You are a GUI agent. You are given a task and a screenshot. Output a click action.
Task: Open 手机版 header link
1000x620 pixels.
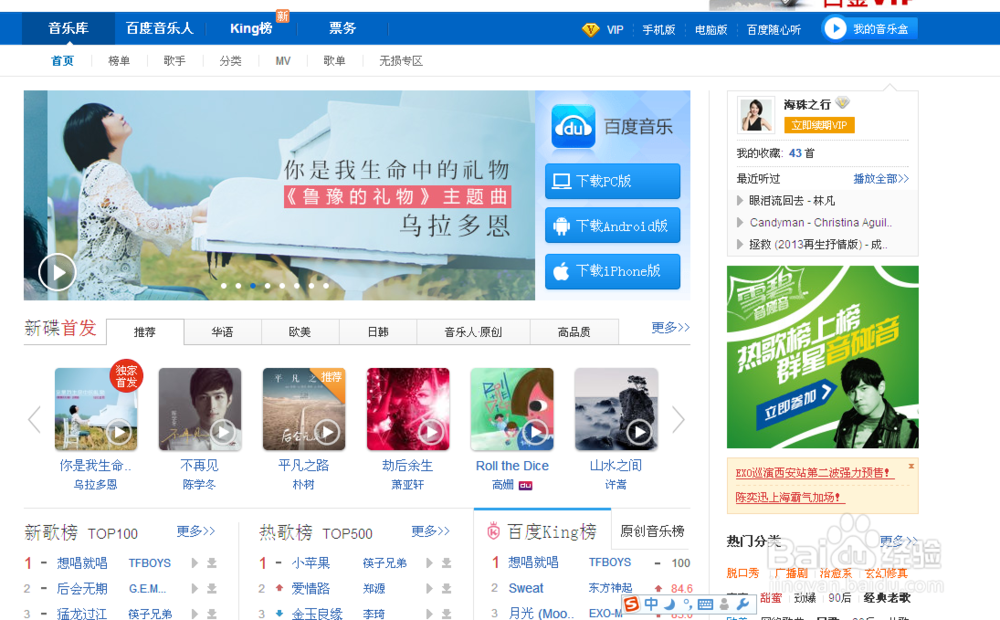click(659, 29)
